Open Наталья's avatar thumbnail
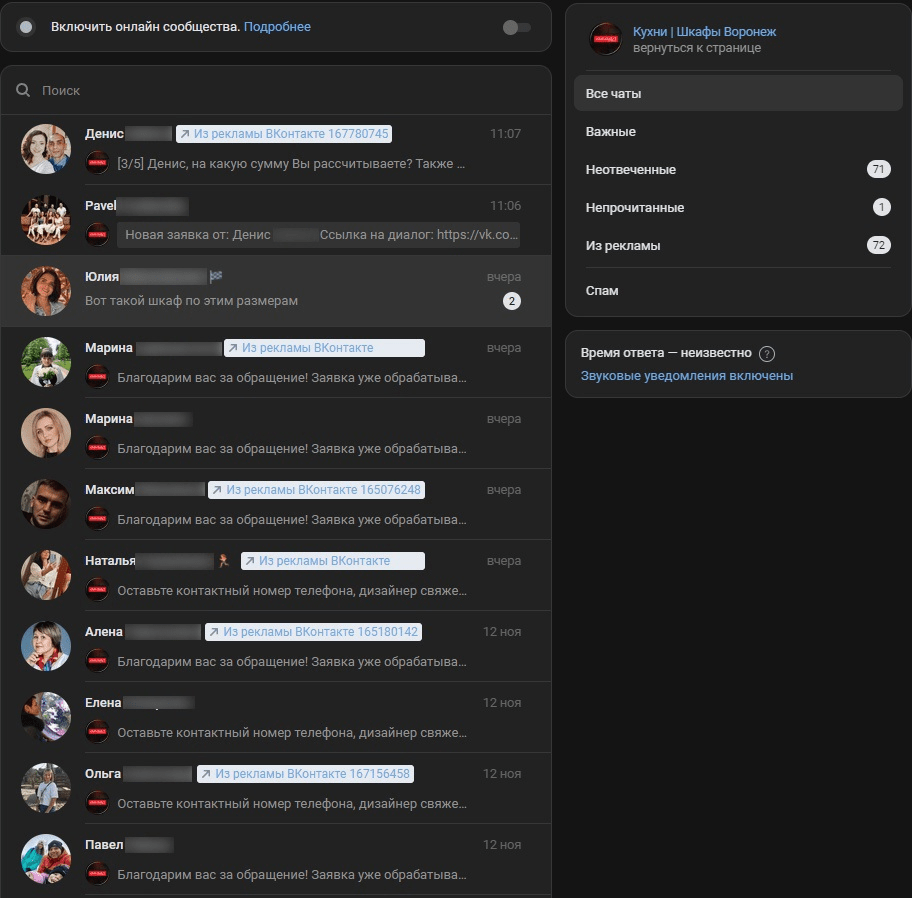The width and height of the screenshot is (912, 898). 46,575
